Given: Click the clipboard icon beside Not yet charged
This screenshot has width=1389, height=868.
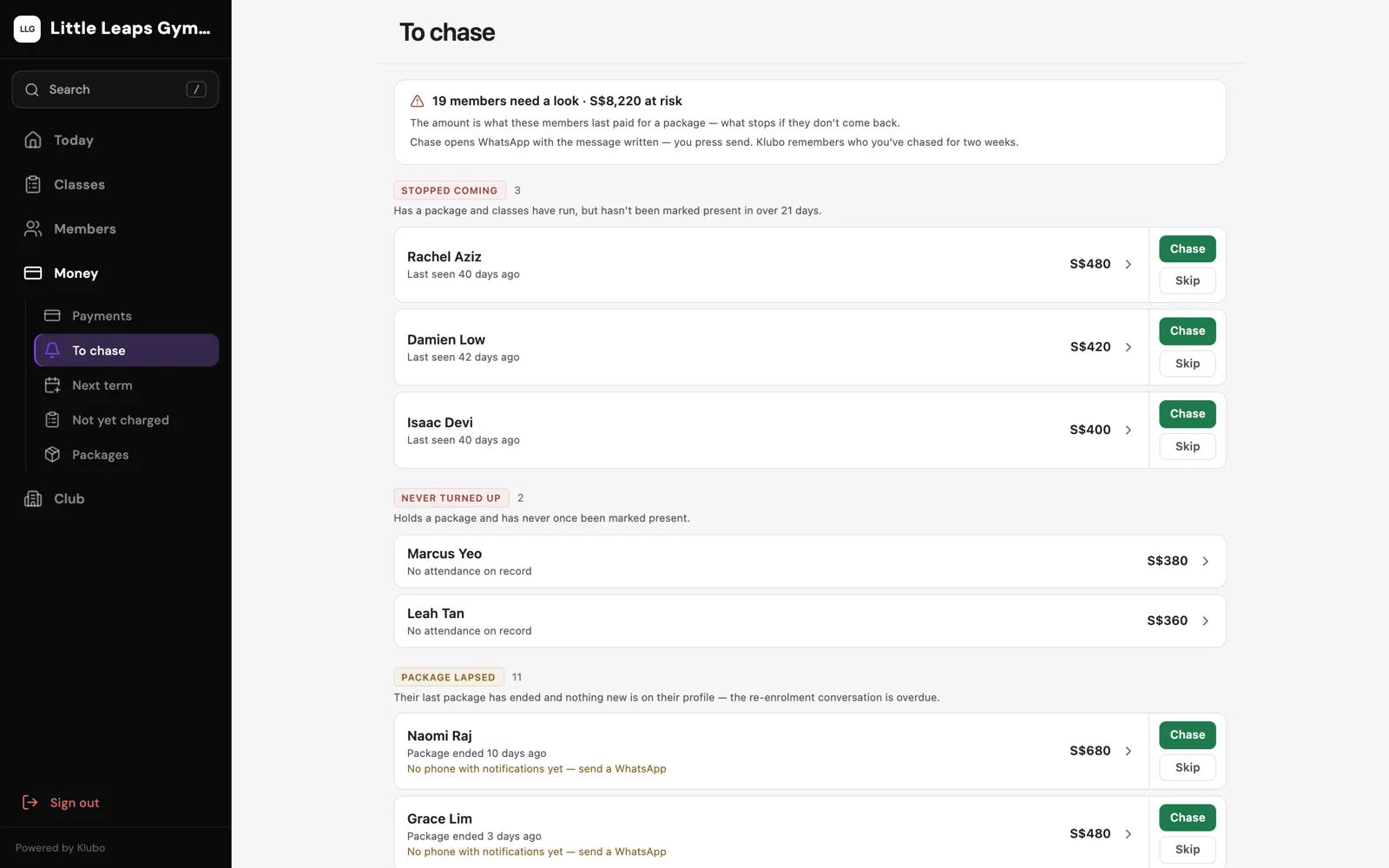Looking at the screenshot, I should 52,419.
